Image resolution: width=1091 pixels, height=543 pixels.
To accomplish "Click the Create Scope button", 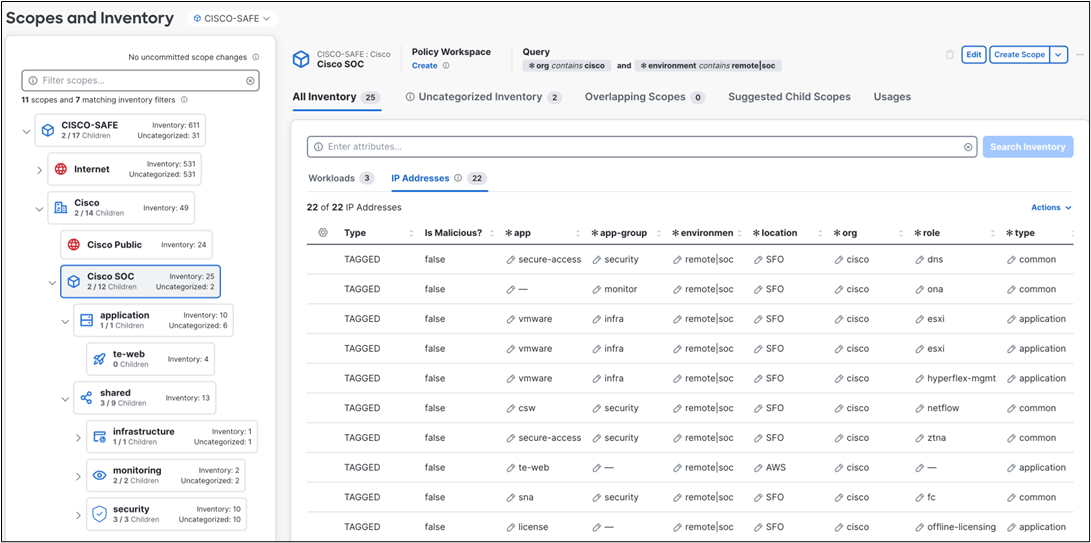I will point(1019,54).
